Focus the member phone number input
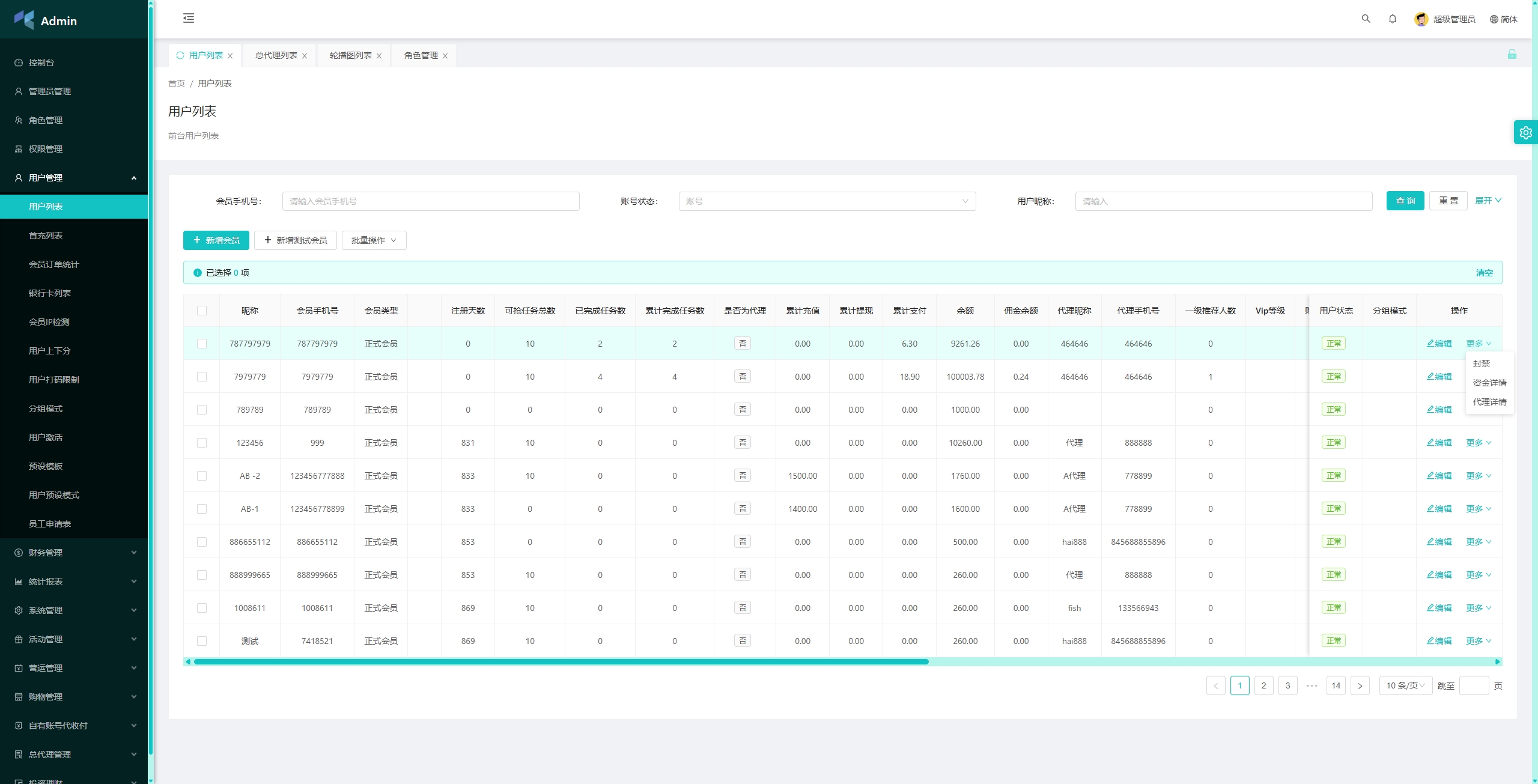 coord(430,201)
